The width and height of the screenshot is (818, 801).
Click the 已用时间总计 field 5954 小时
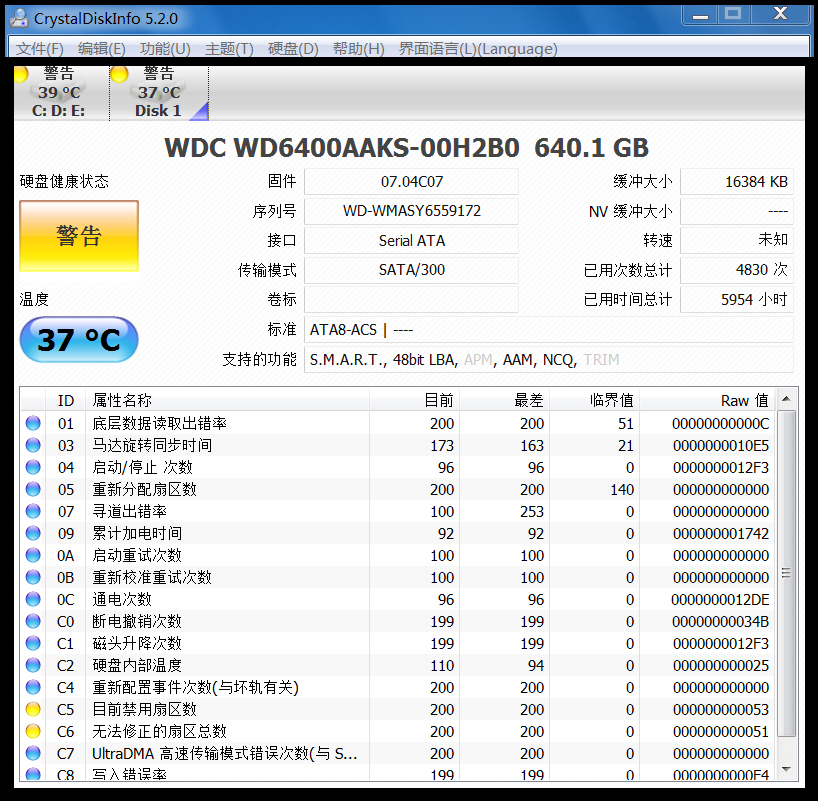click(x=737, y=300)
